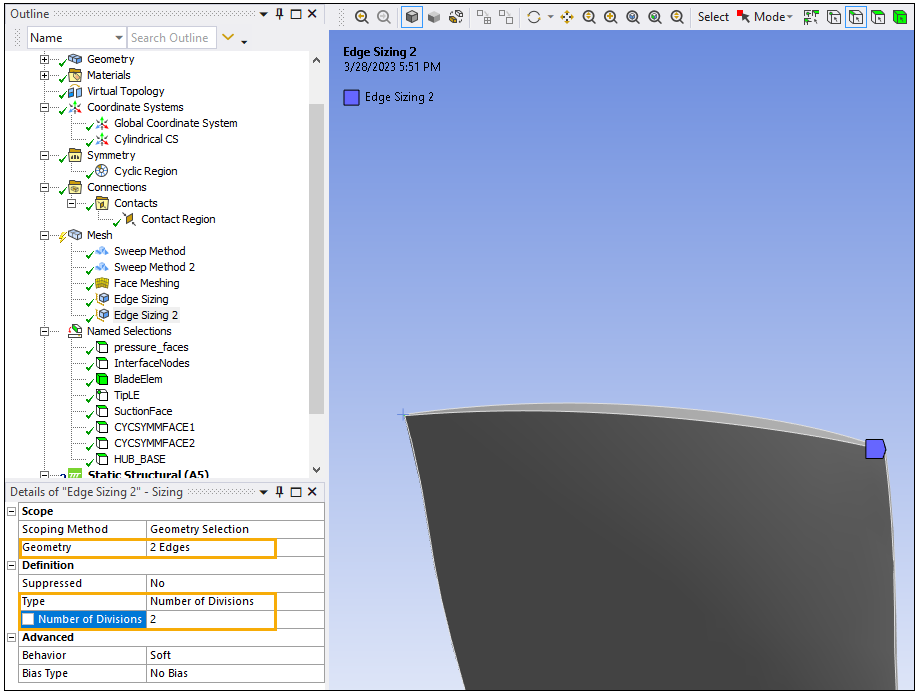Screen dimensions: 920x695
Task: Toggle pin on the Details panel
Action: coord(279,492)
